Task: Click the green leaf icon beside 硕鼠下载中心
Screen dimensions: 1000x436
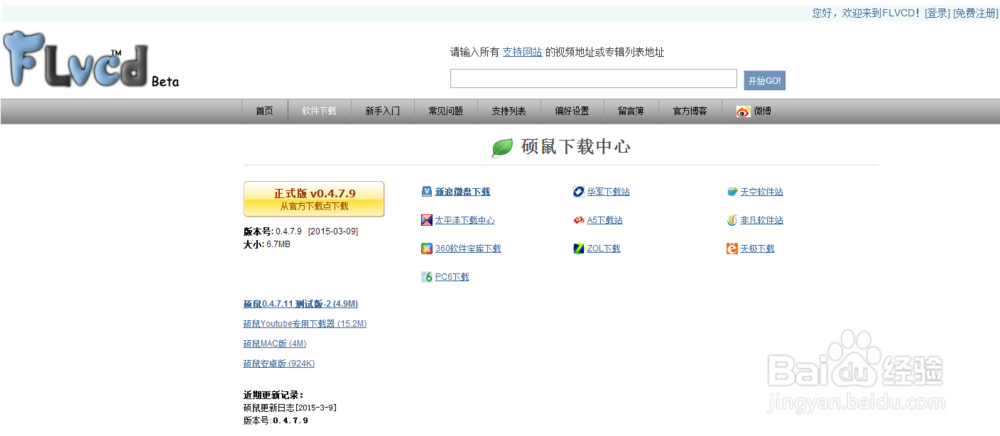Action: click(x=503, y=148)
